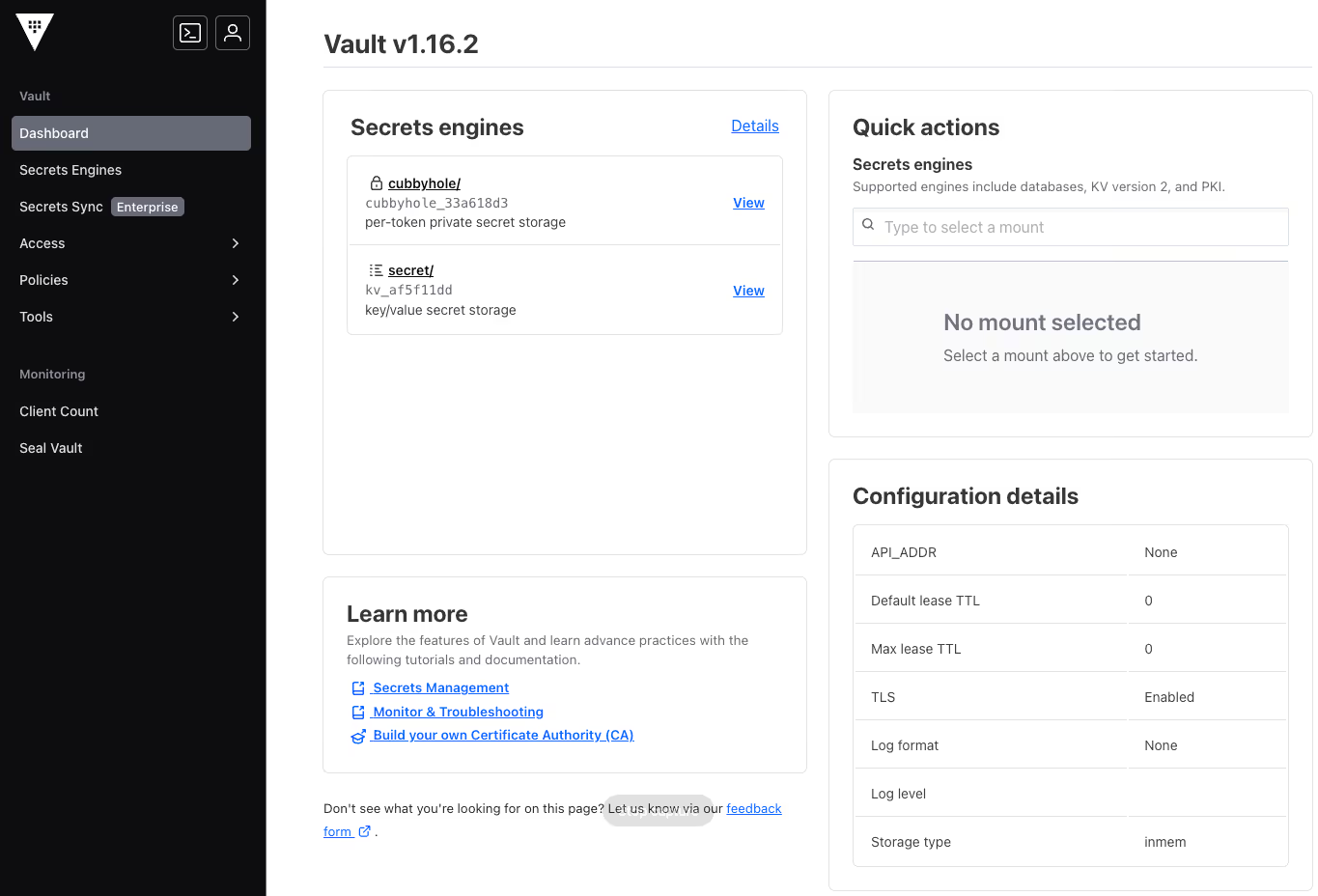1318x896 pixels.
Task: Click the lock icon beside cubbyhole/
Action: 376,182
